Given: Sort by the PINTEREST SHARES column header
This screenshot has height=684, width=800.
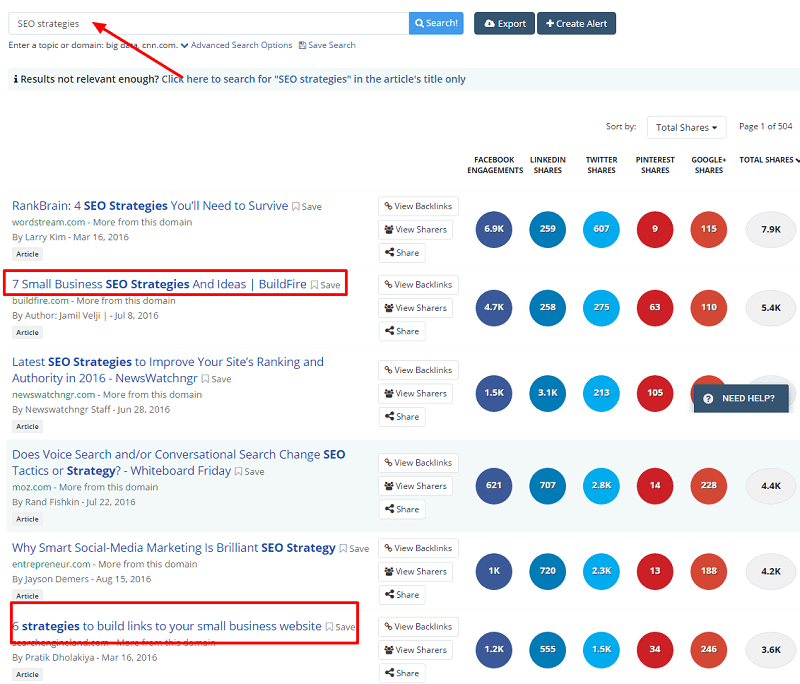Looking at the screenshot, I should click(654, 163).
